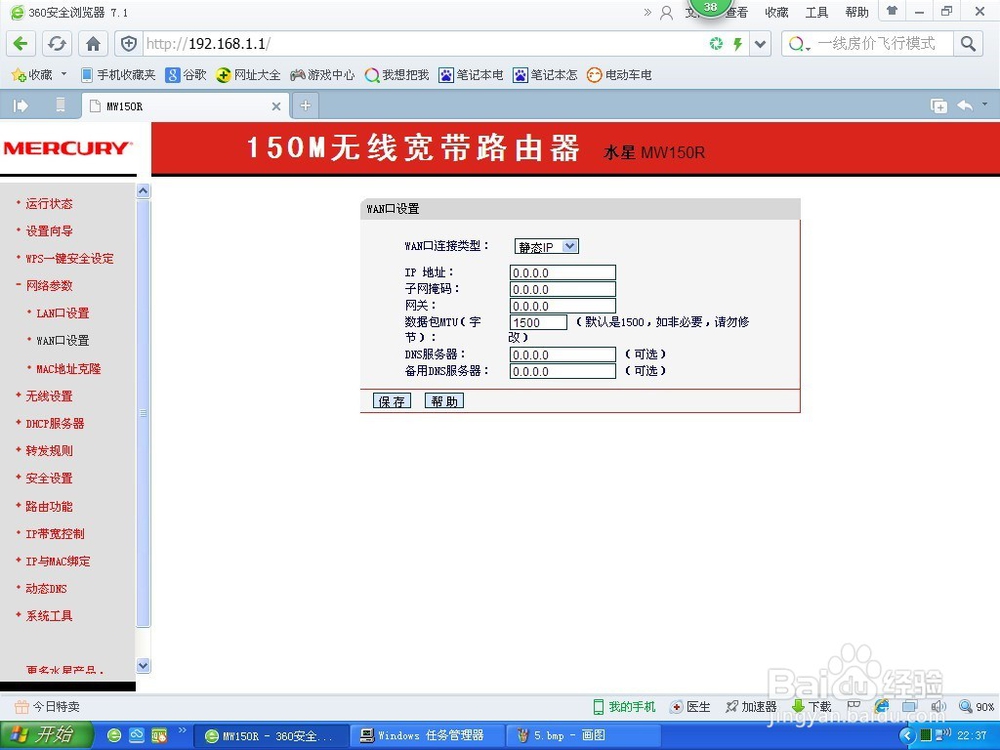Screen dimensions: 1000x750
Task: Open LAN口设置 submenu item
Action: coord(62,313)
